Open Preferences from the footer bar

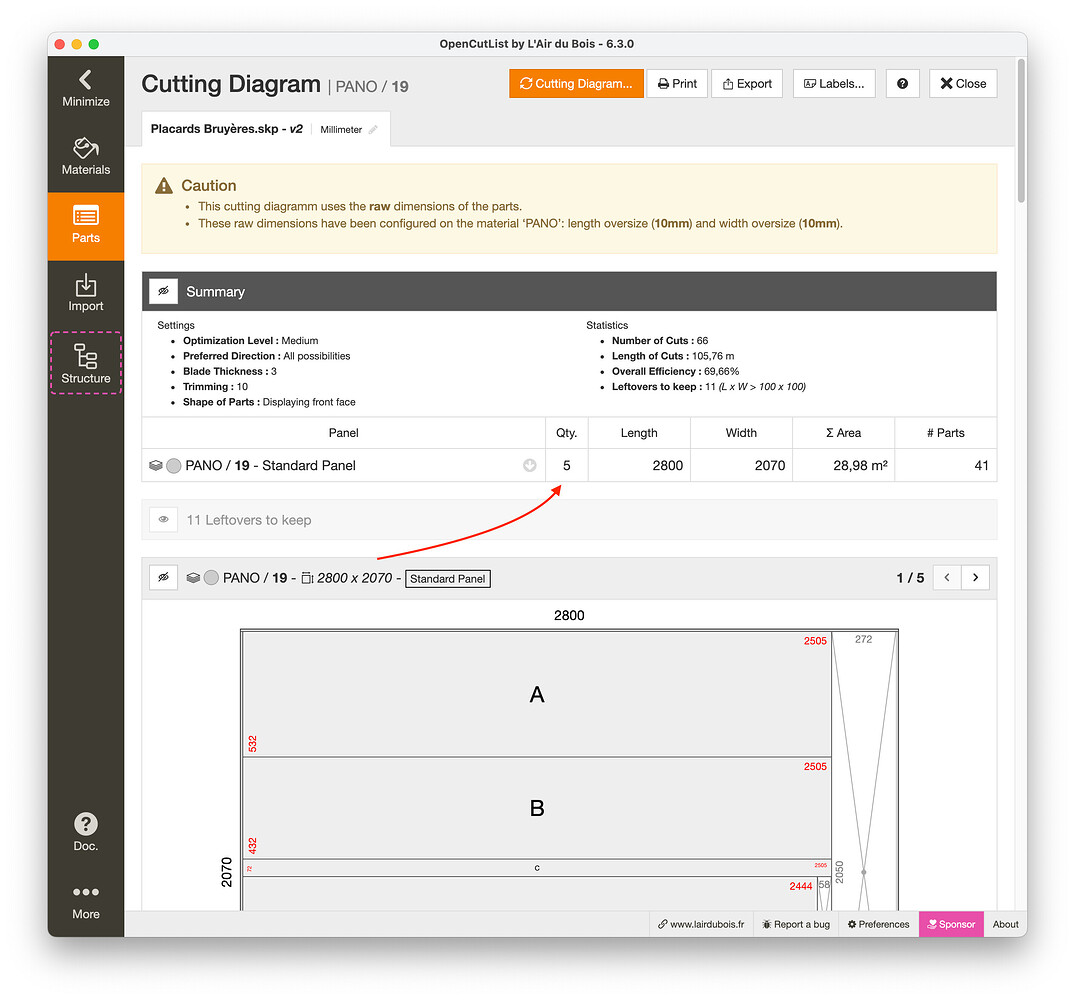coord(877,924)
